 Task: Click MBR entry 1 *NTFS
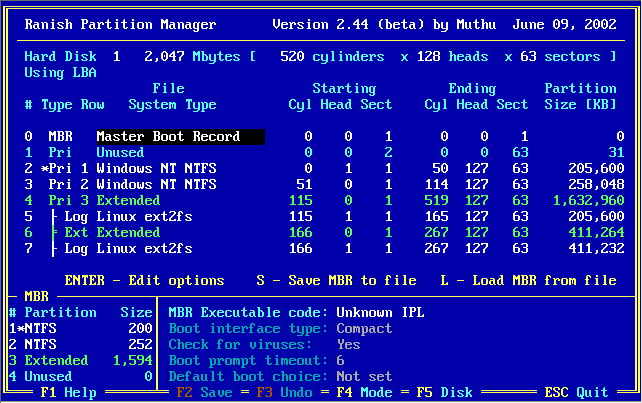[x=80, y=328]
